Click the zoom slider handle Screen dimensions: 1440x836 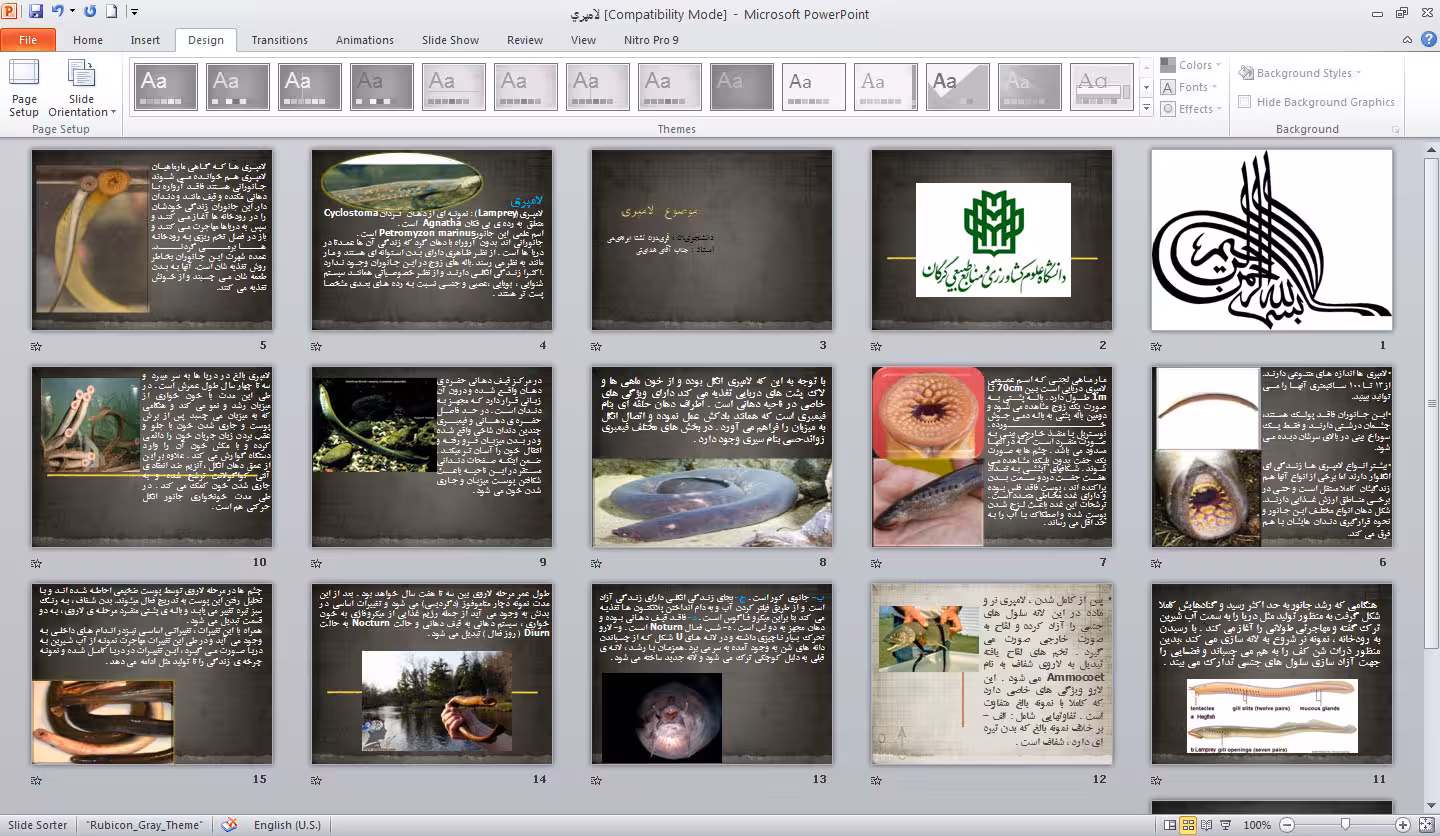pos(1345,825)
